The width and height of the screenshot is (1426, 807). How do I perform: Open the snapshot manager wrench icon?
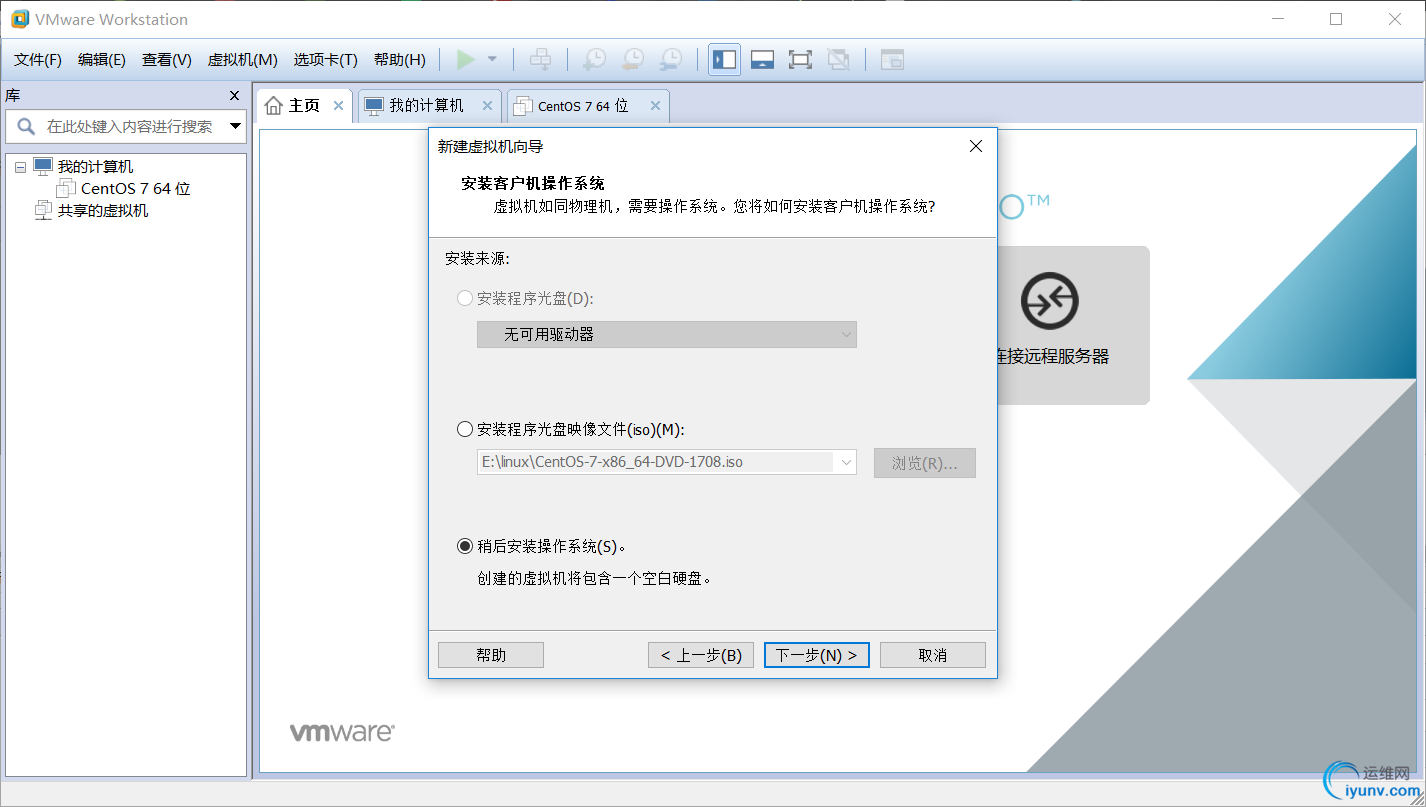coord(670,60)
